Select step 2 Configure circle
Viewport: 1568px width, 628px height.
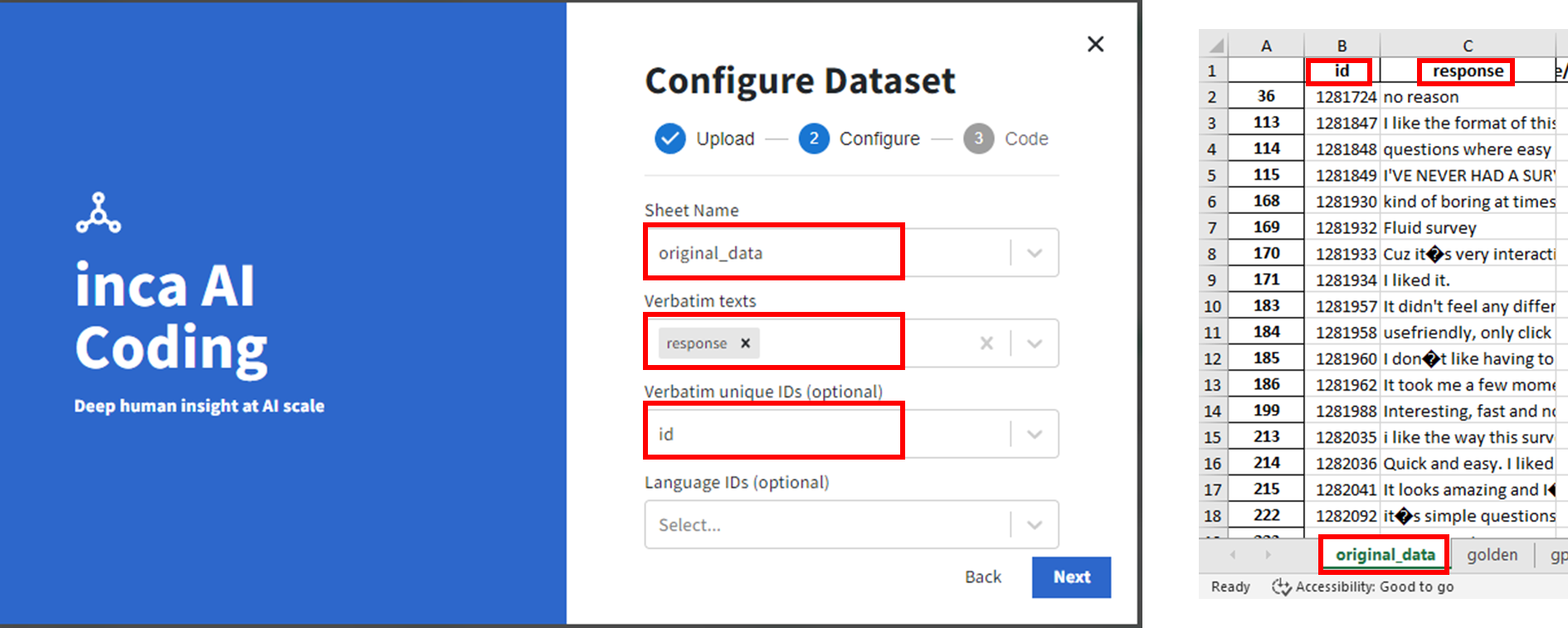pos(814,139)
